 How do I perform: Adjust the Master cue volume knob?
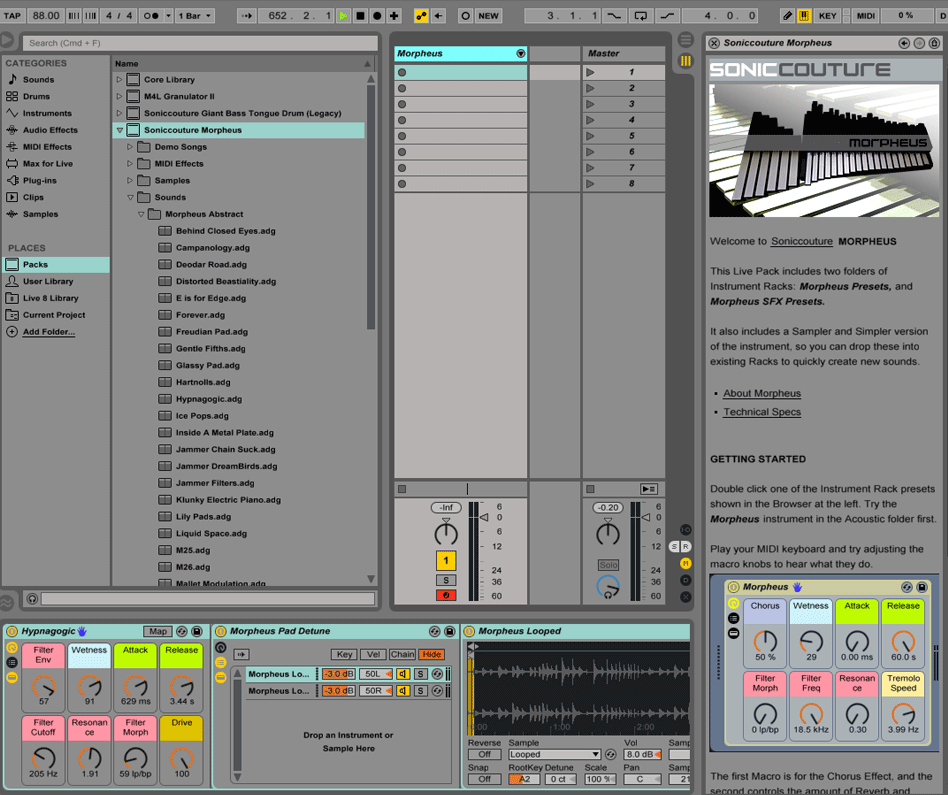tap(608, 586)
